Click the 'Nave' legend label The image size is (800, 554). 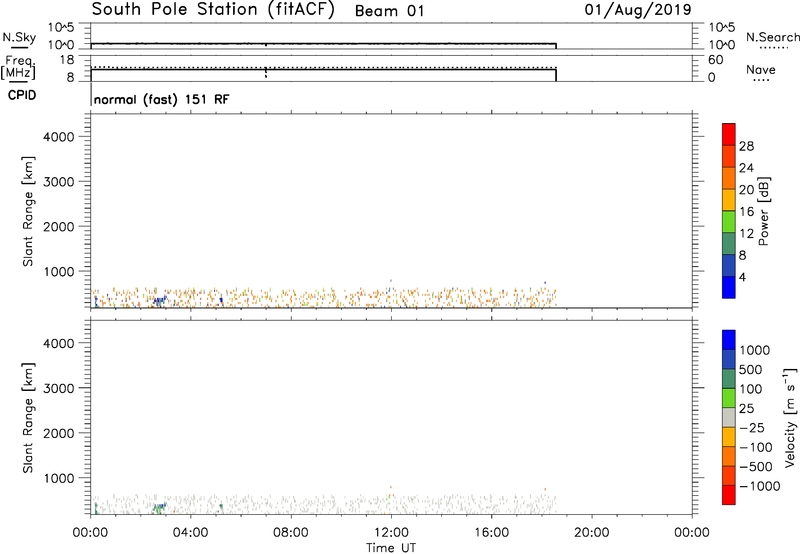[761, 70]
